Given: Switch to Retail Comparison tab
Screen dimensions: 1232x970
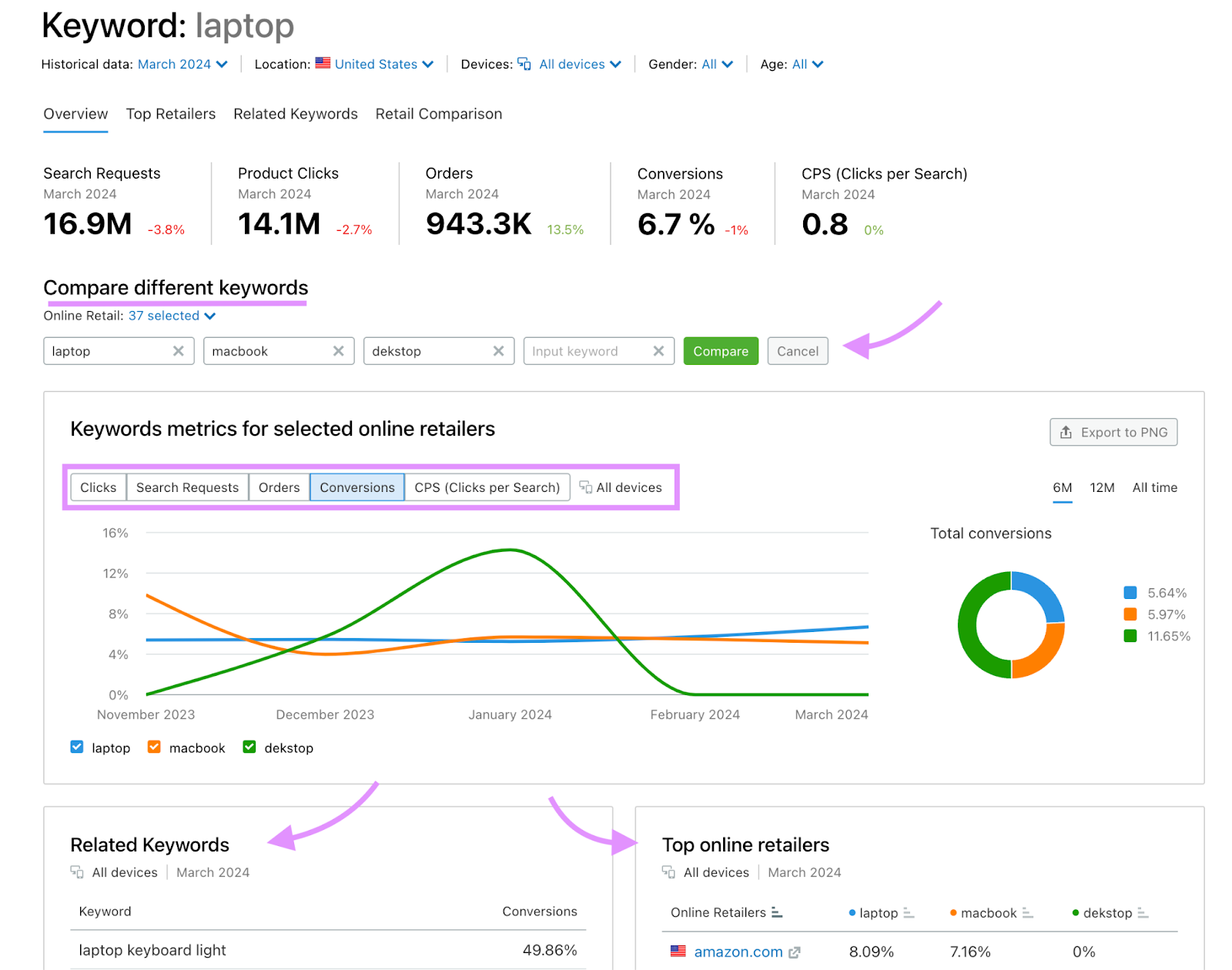Looking at the screenshot, I should 439,114.
